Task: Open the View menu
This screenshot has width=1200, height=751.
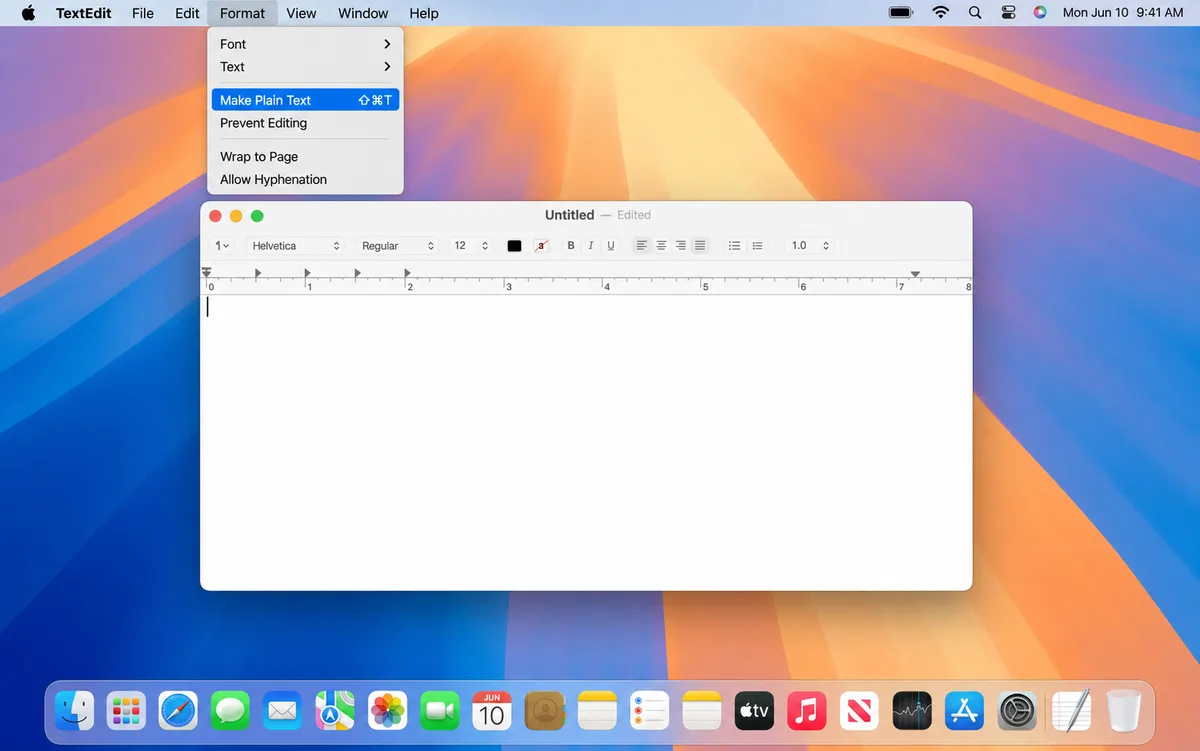Action: [301, 13]
